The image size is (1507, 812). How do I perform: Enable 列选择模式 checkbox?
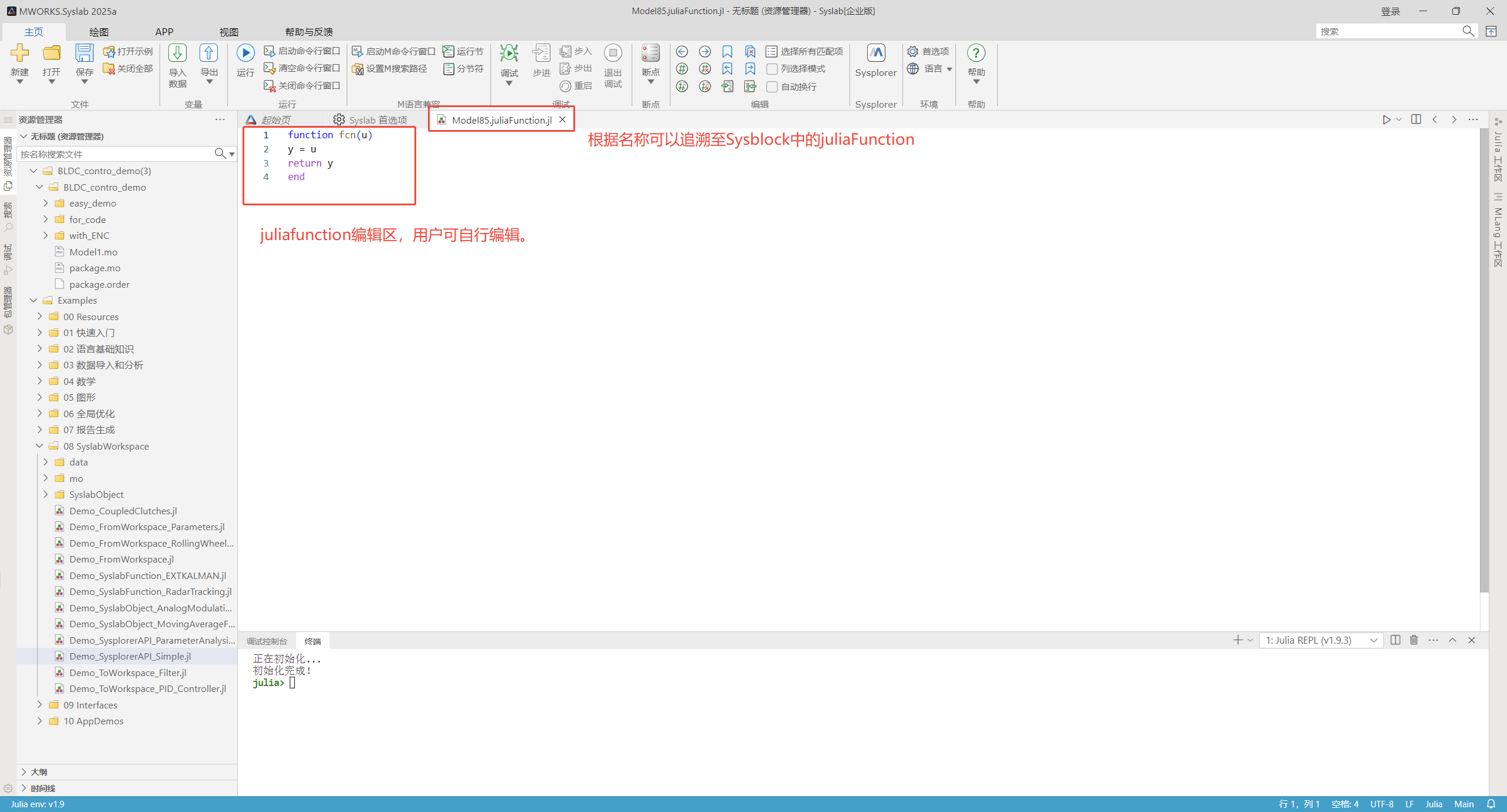coord(772,69)
